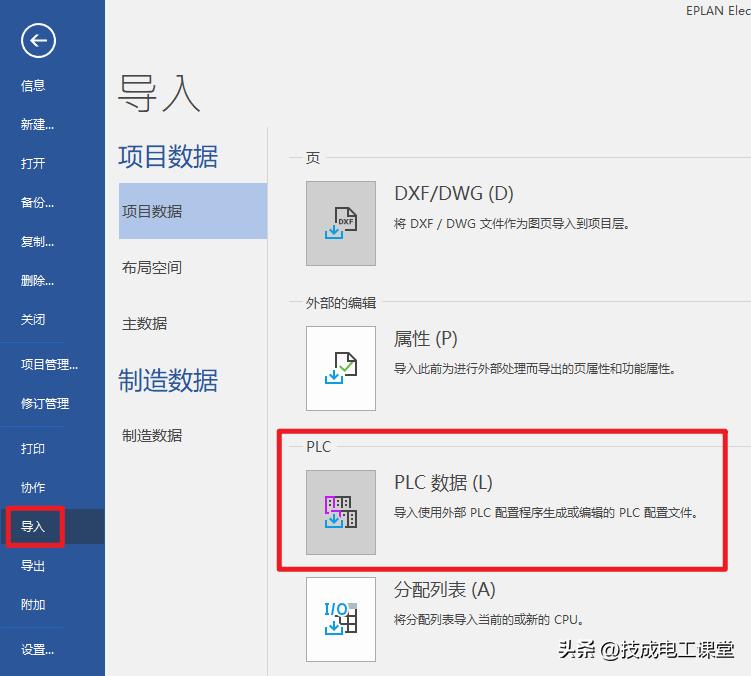Click the back arrow circle icon
Viewport: 751px width, 676px height.
[38, 40]
